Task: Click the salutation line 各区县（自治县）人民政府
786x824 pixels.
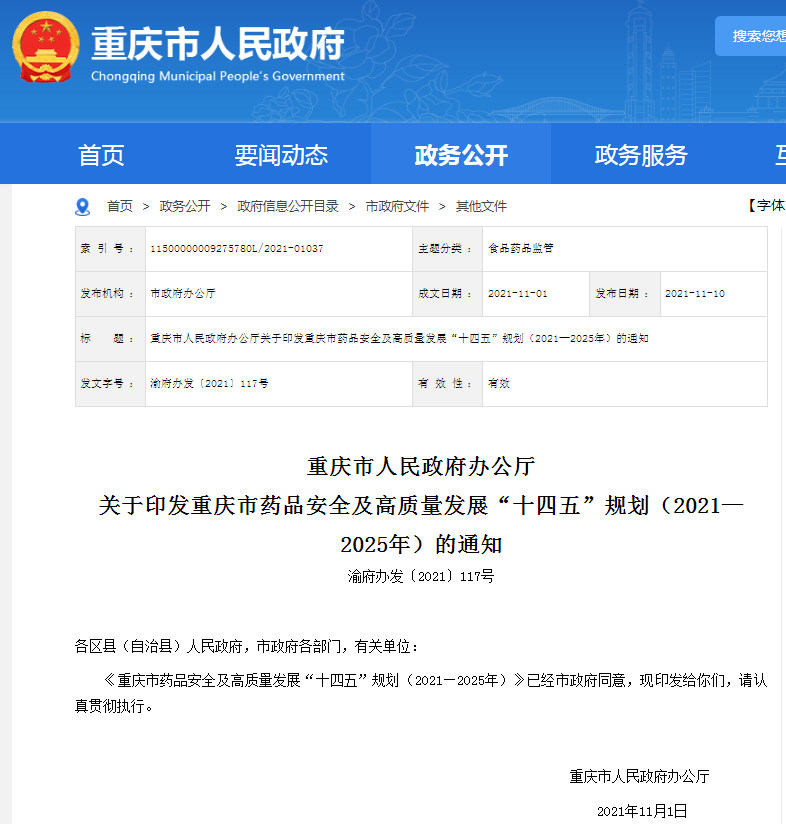Action: (x=246, y=646)
